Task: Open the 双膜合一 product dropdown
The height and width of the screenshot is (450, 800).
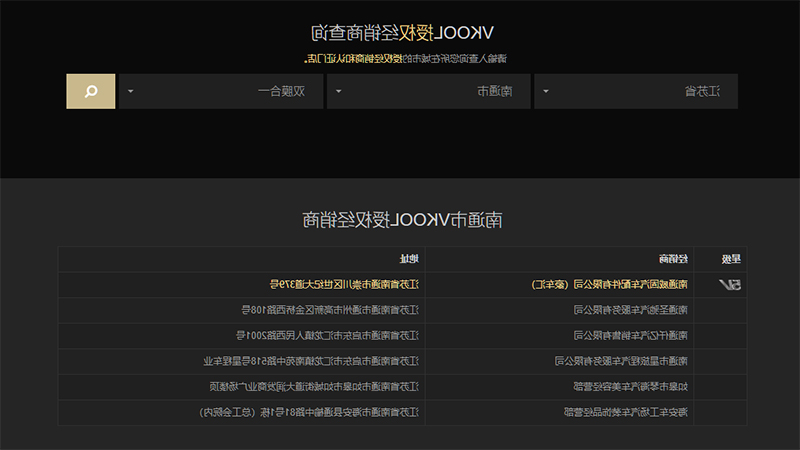Action: tap(221, 91)
